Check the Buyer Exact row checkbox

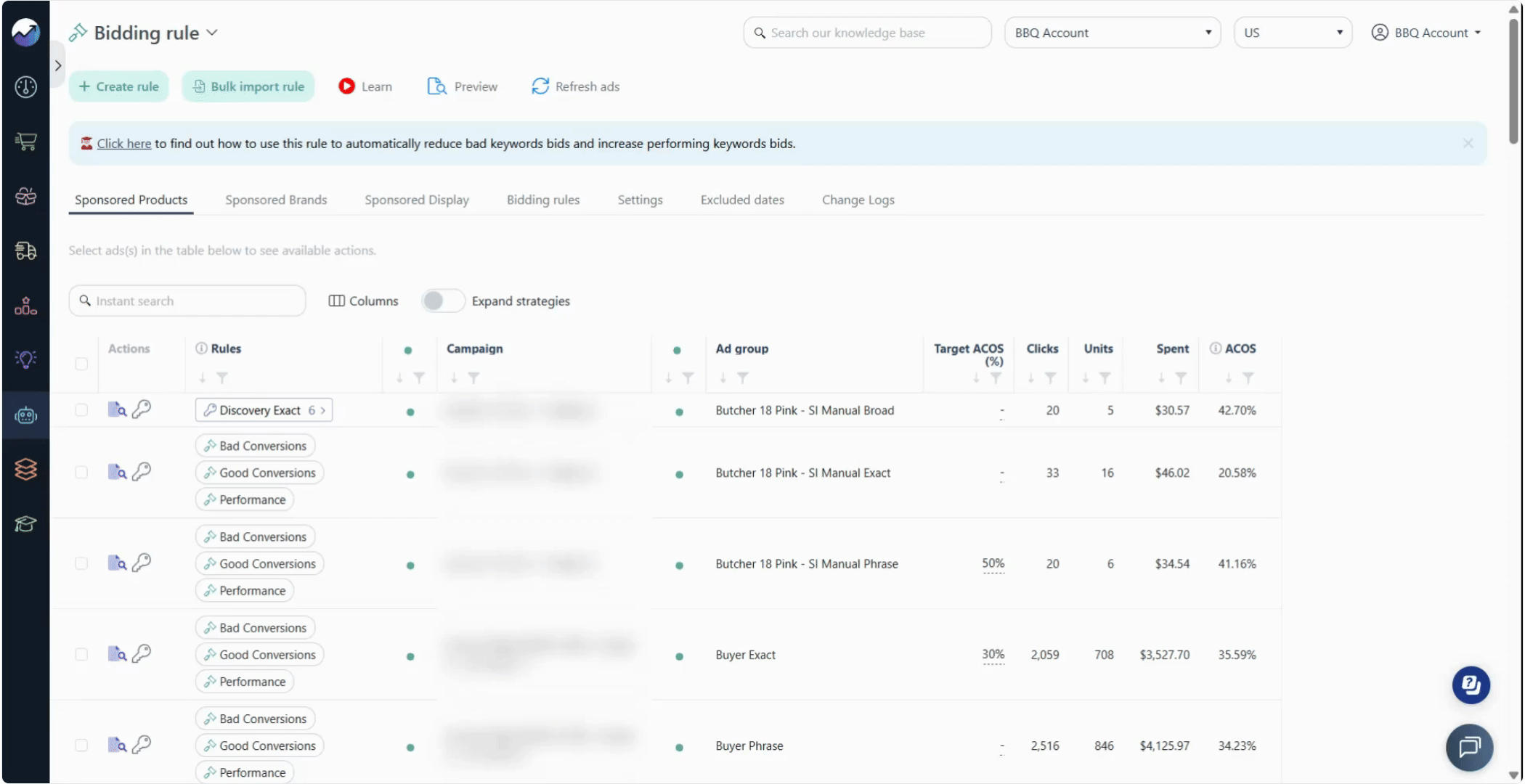81,654
